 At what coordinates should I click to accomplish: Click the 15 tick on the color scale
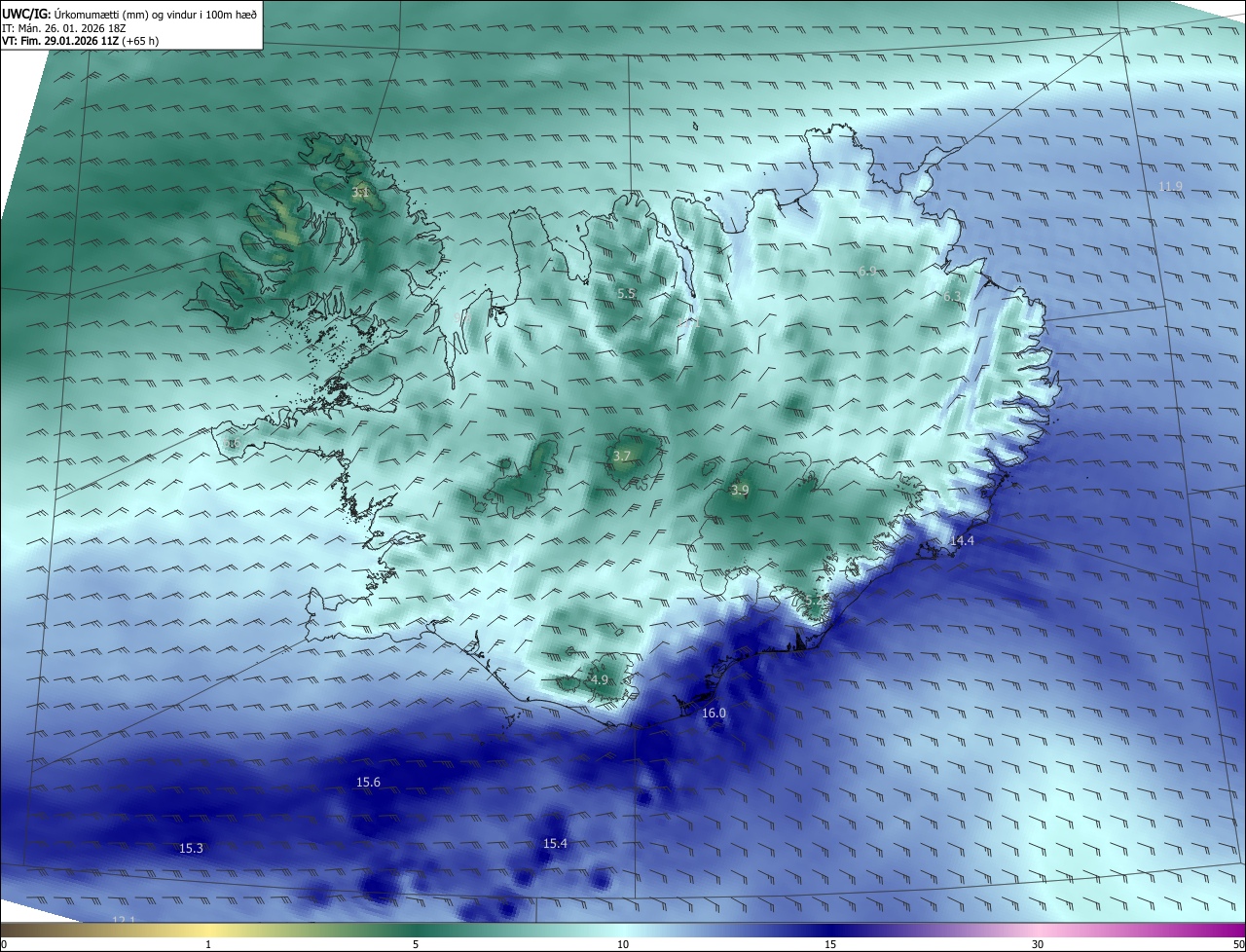point(830,944)
